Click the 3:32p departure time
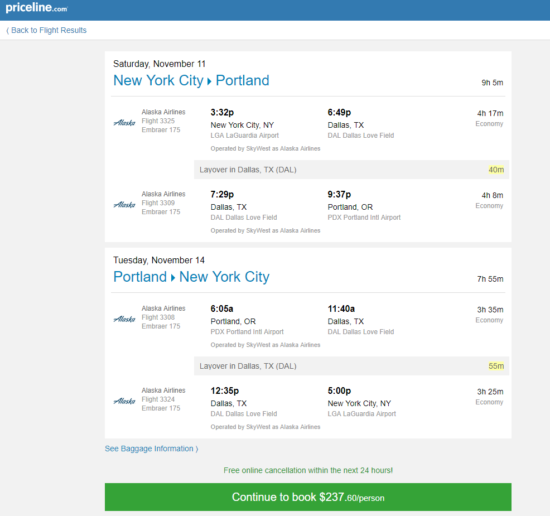The image size is (550, 516). (x=222, y=113)
